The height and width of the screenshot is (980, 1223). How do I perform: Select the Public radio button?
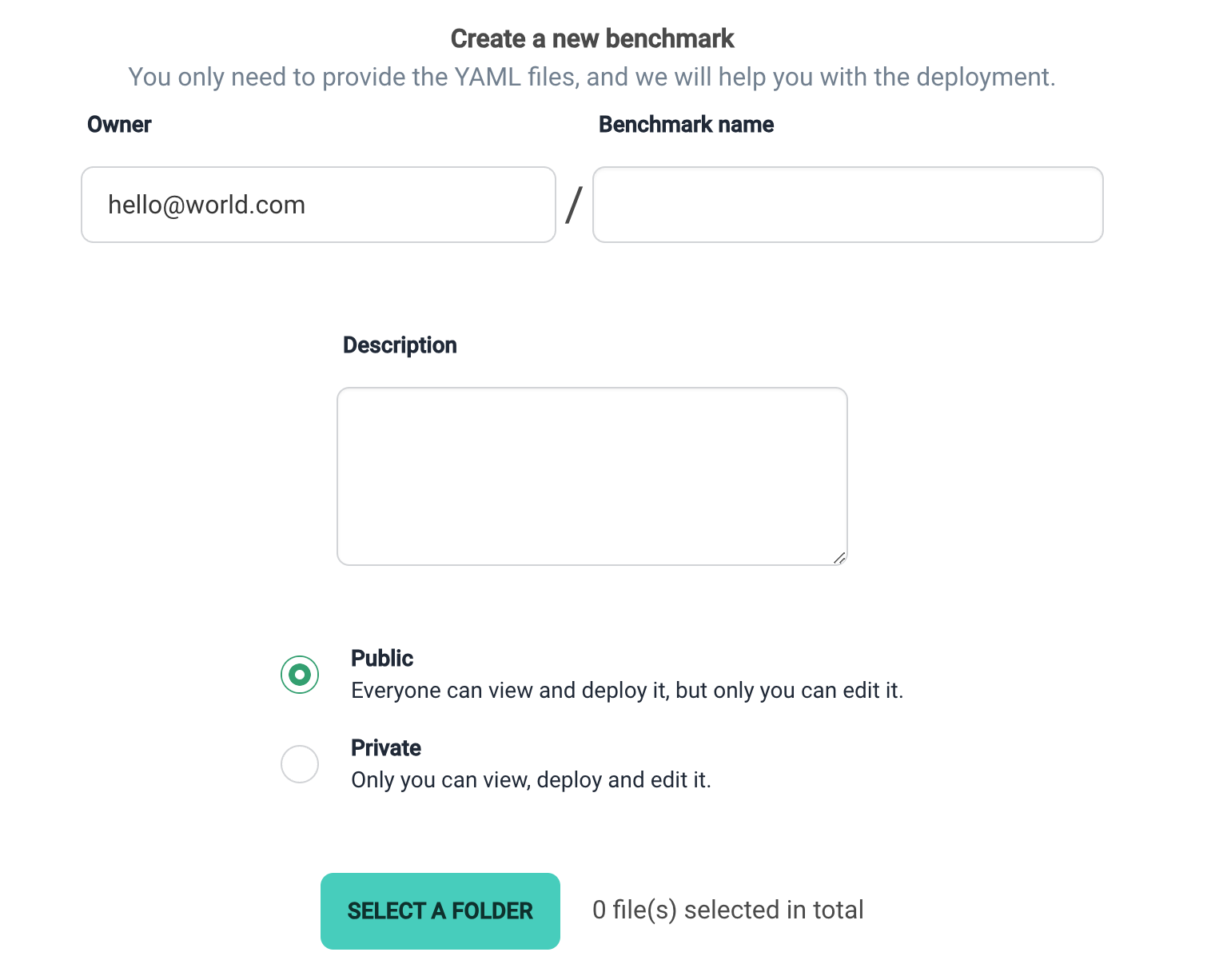coord(300,675)
